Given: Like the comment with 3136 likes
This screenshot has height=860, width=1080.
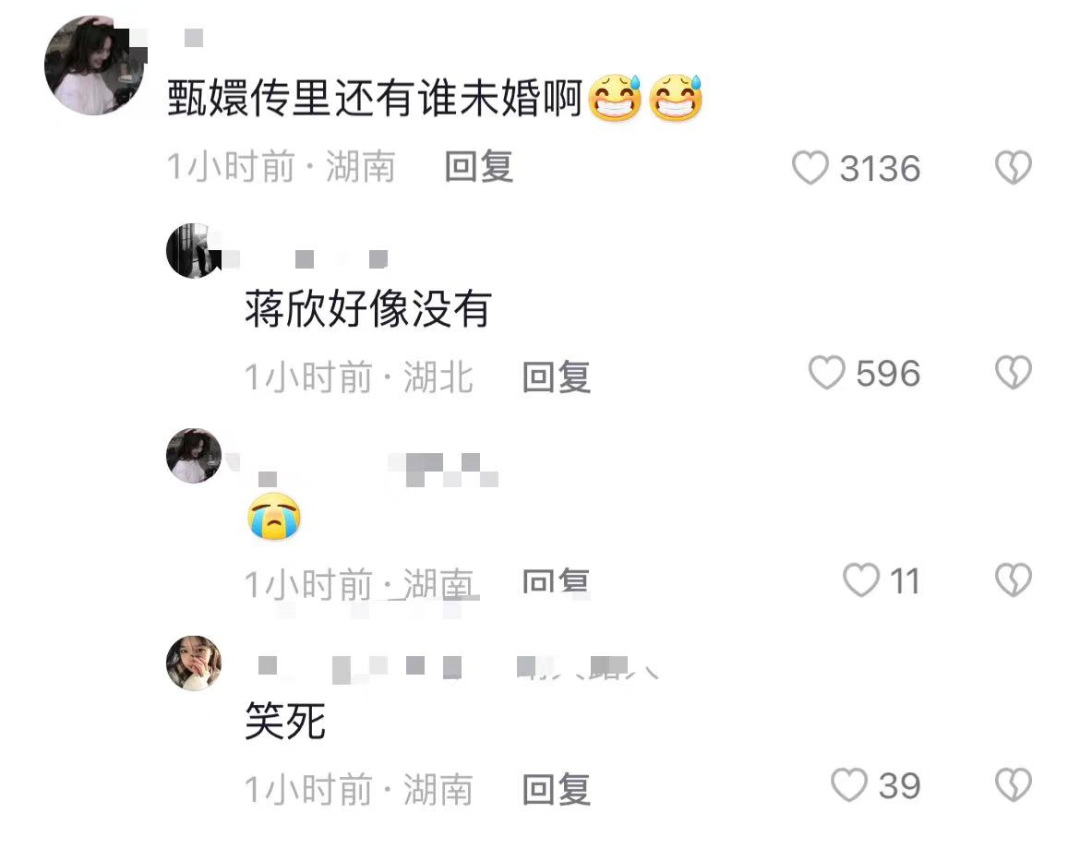Looking at the screenshot, I should pyautogui.click(x=810, y=168).
